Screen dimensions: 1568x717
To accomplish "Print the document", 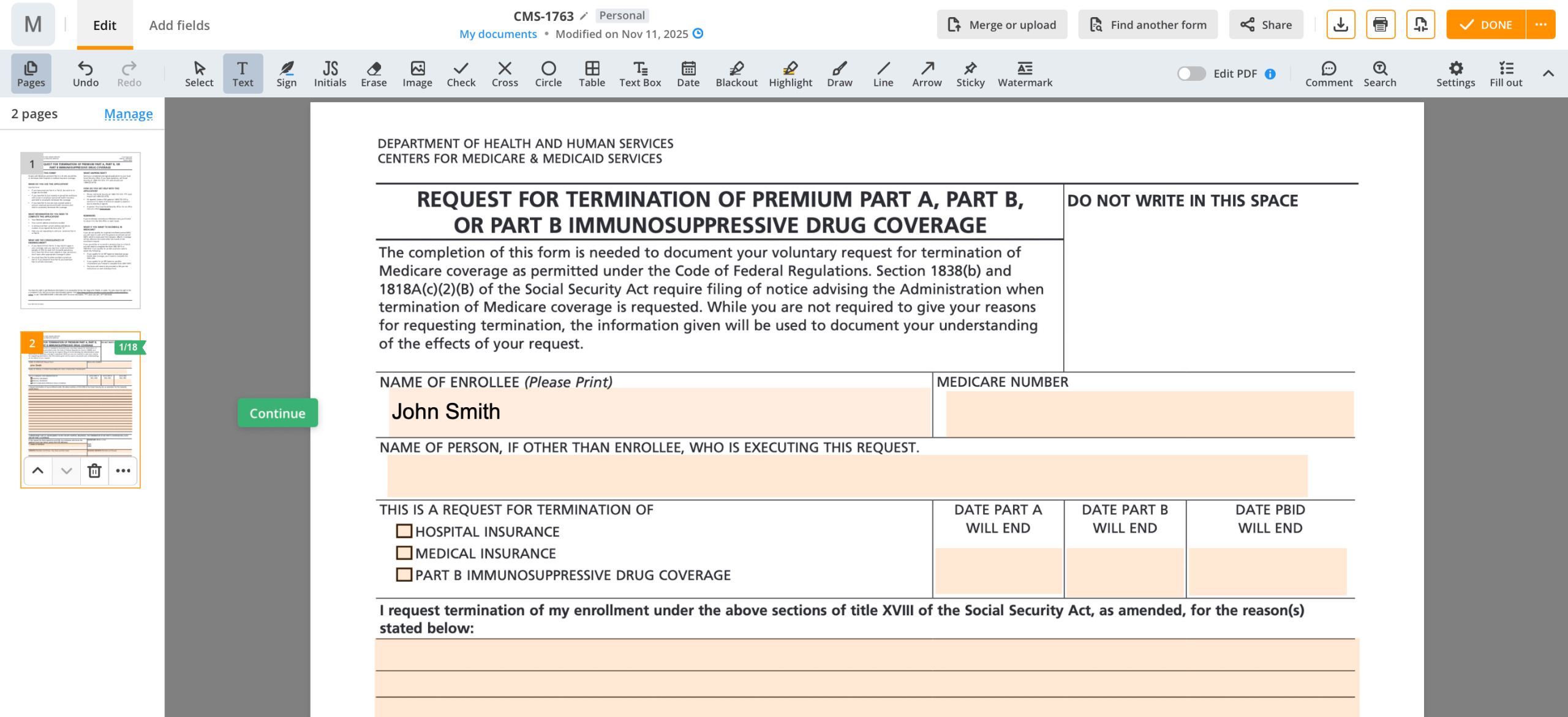I will [x=1380, y=24].
